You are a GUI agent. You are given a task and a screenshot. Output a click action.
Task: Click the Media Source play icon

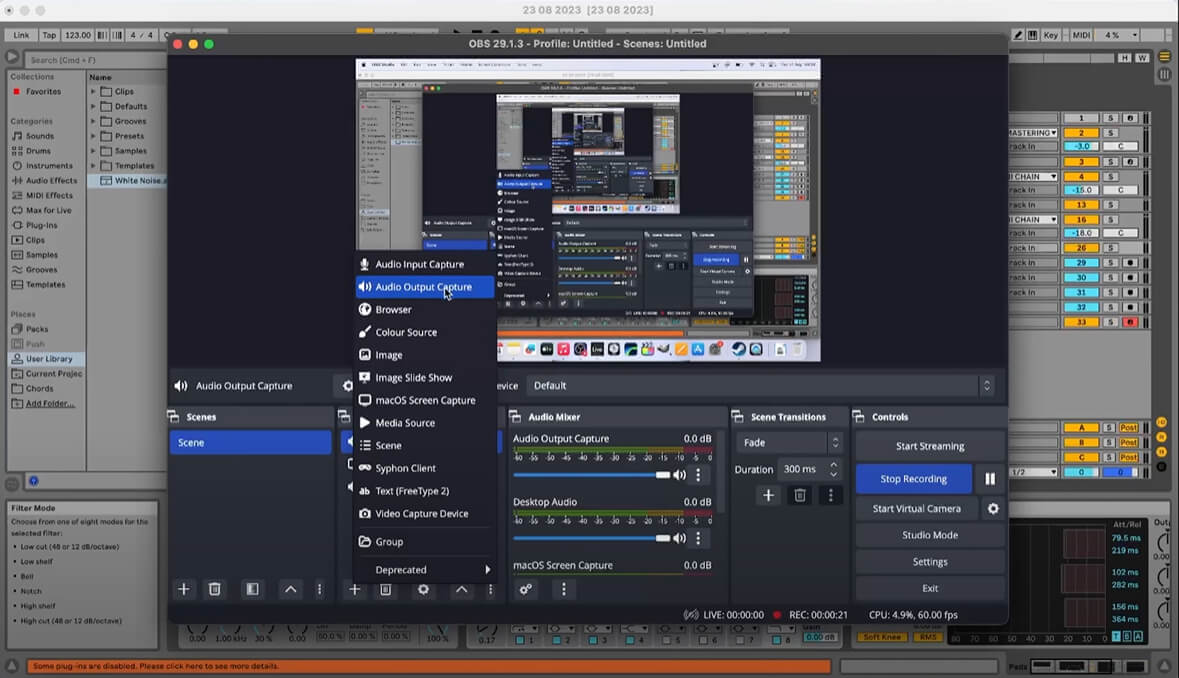[x=365, y=422]
